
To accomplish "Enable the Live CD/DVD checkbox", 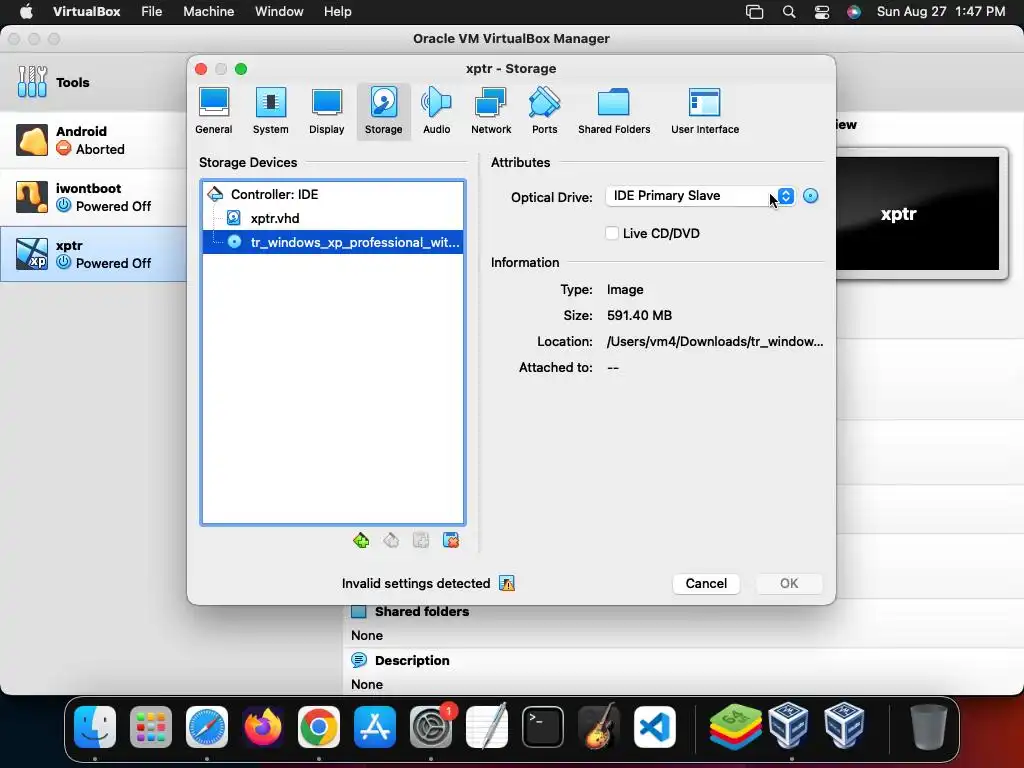I will (x=612, y=233).
